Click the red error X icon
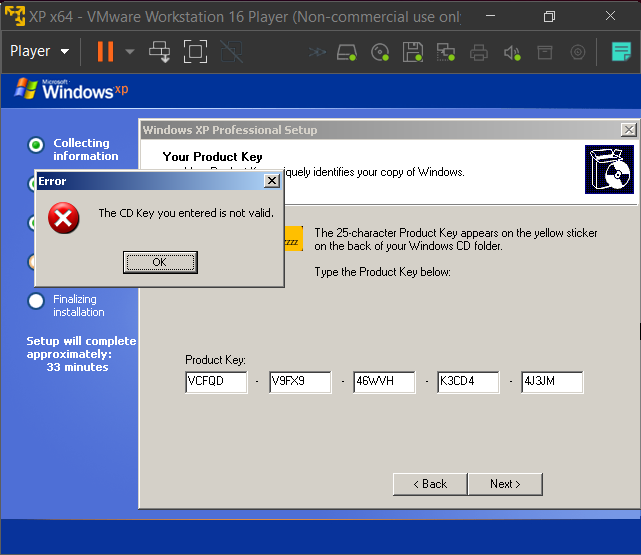This screenshot has width=641, height=555. click(63, 218)
